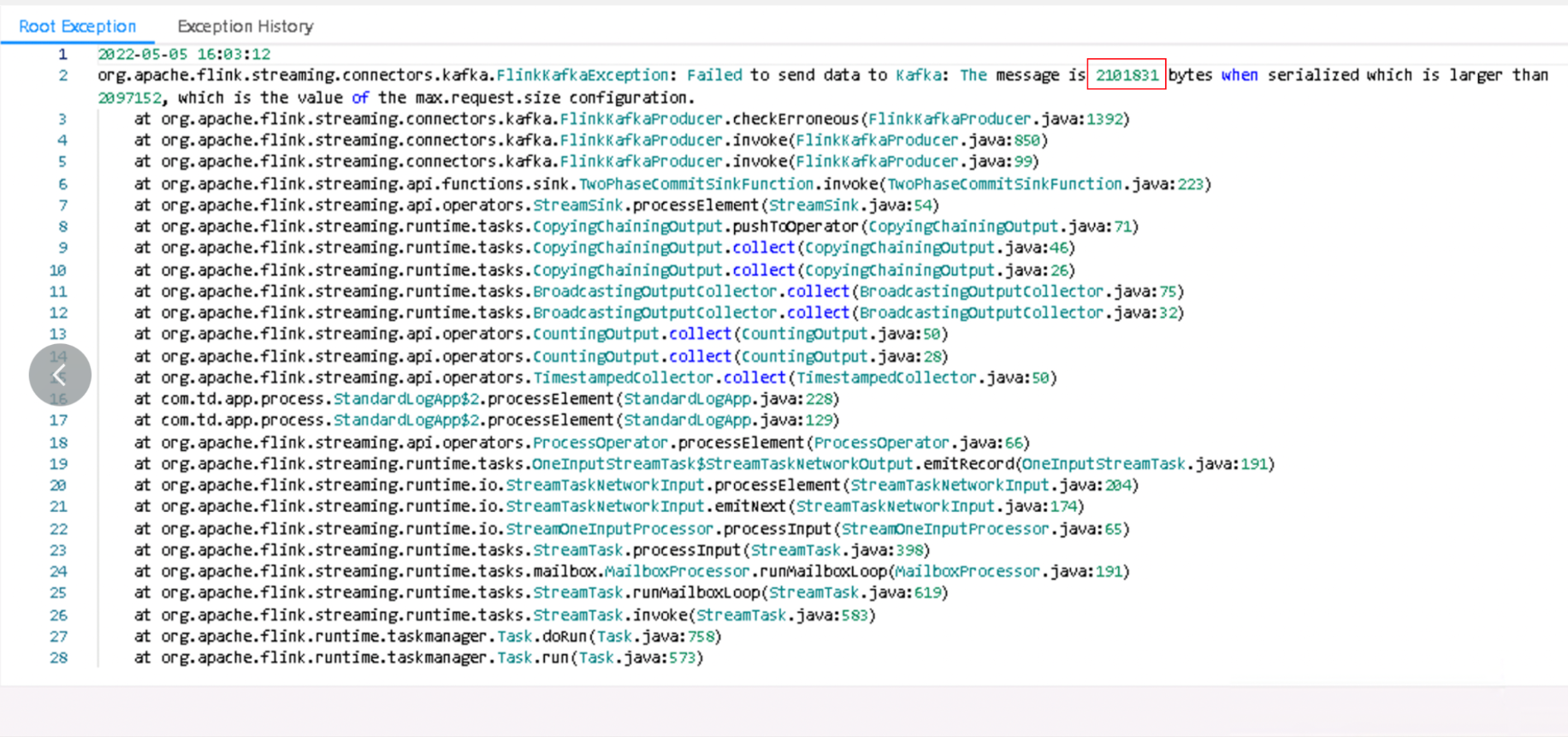
Task: Click line number 1 in the gutter
Action: pyautogui.click(x=62, y=54)
